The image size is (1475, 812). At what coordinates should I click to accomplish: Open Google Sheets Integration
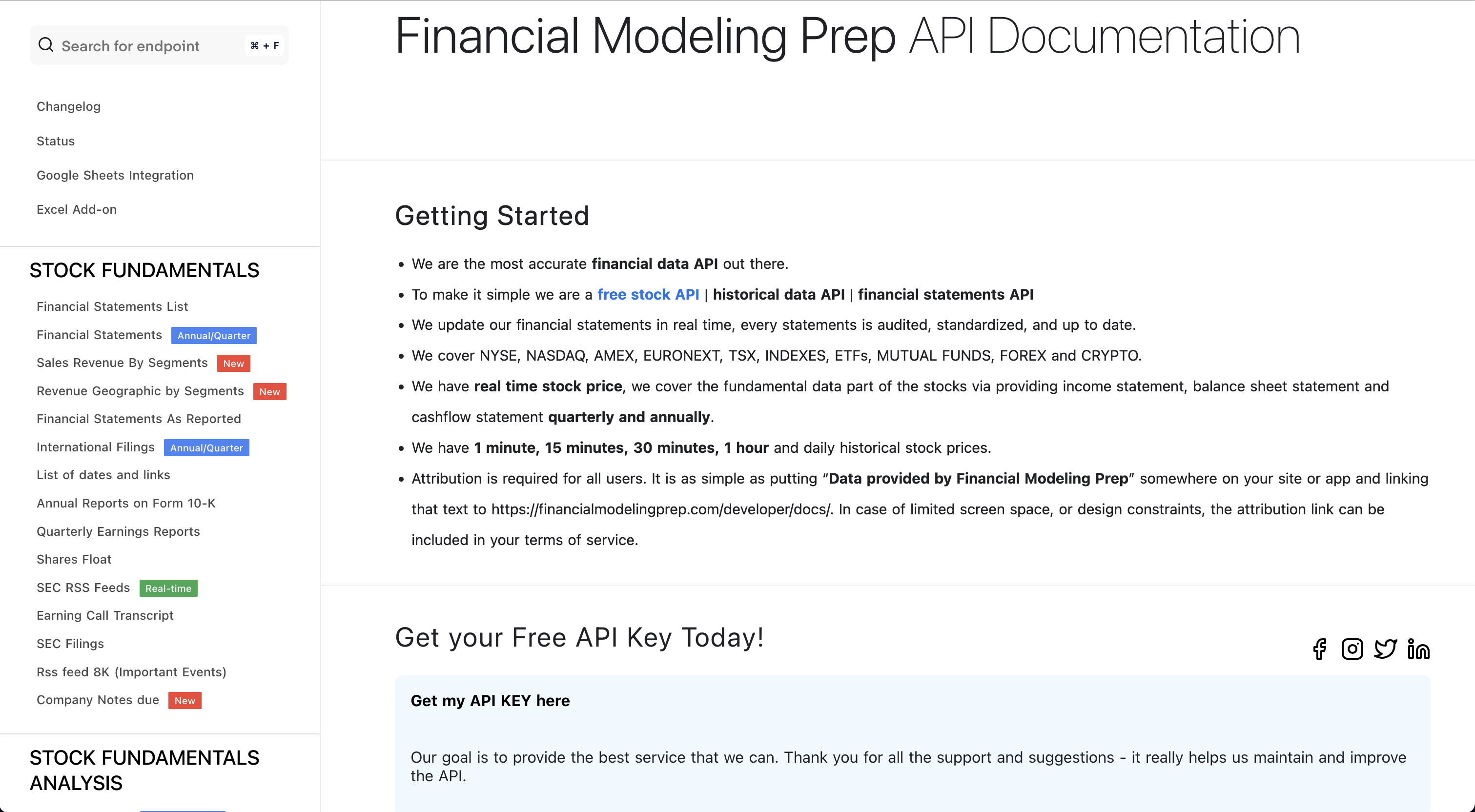click(x=115, y=175)
